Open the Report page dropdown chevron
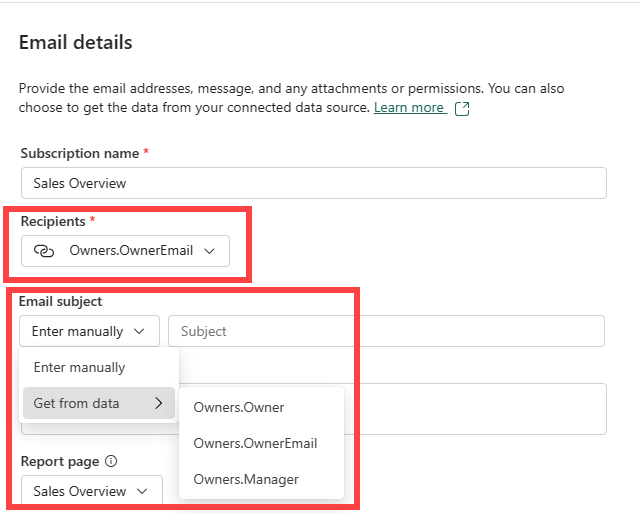The image size is (640, 514). 142,491
